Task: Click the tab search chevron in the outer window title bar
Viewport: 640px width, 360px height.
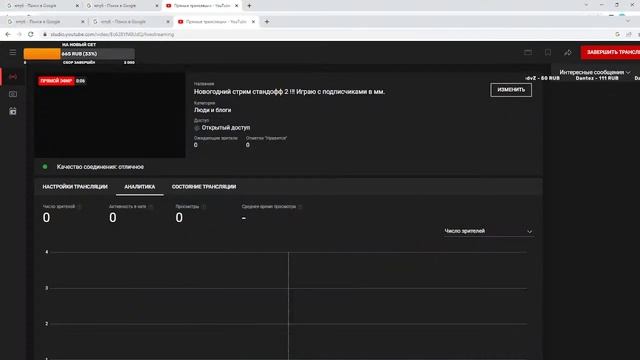Action: click(586, 5)
